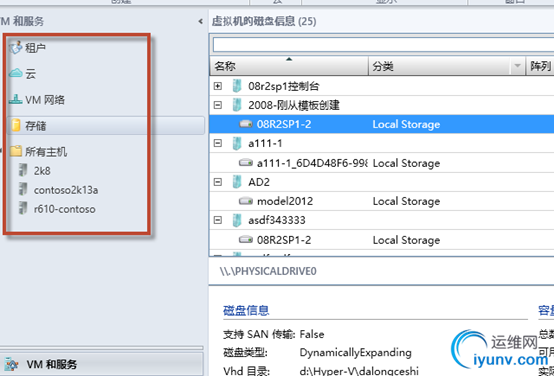
Task: Click the model2012 disk icon
Action: coord(246,201)
